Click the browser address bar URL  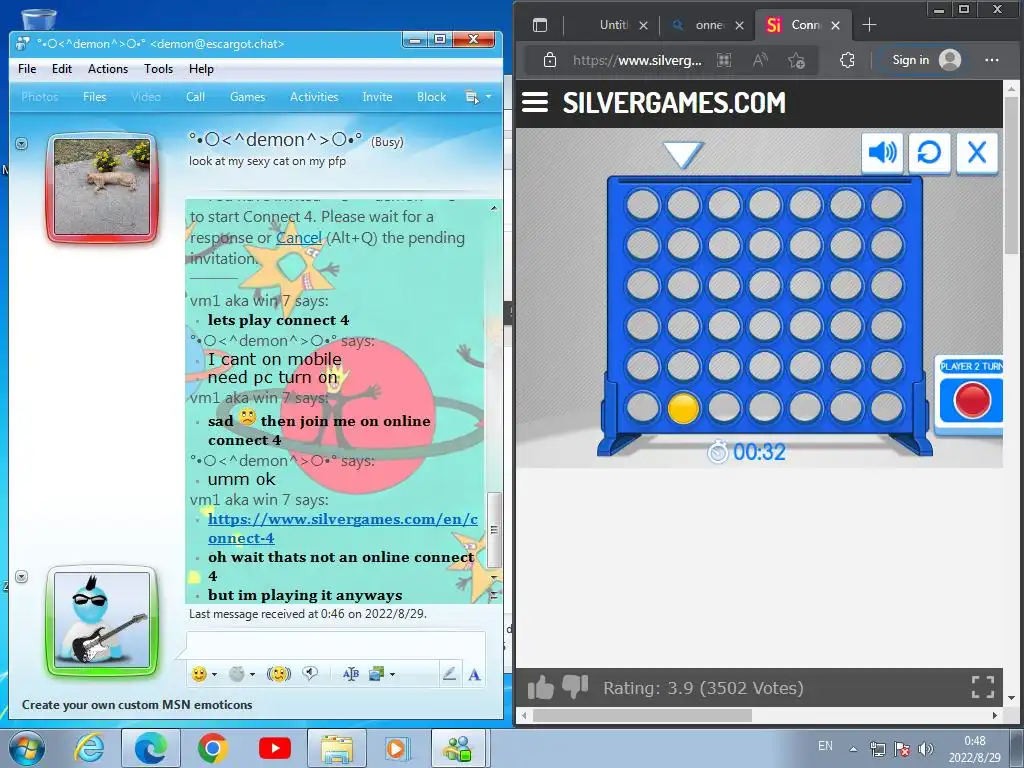[637, 61]
